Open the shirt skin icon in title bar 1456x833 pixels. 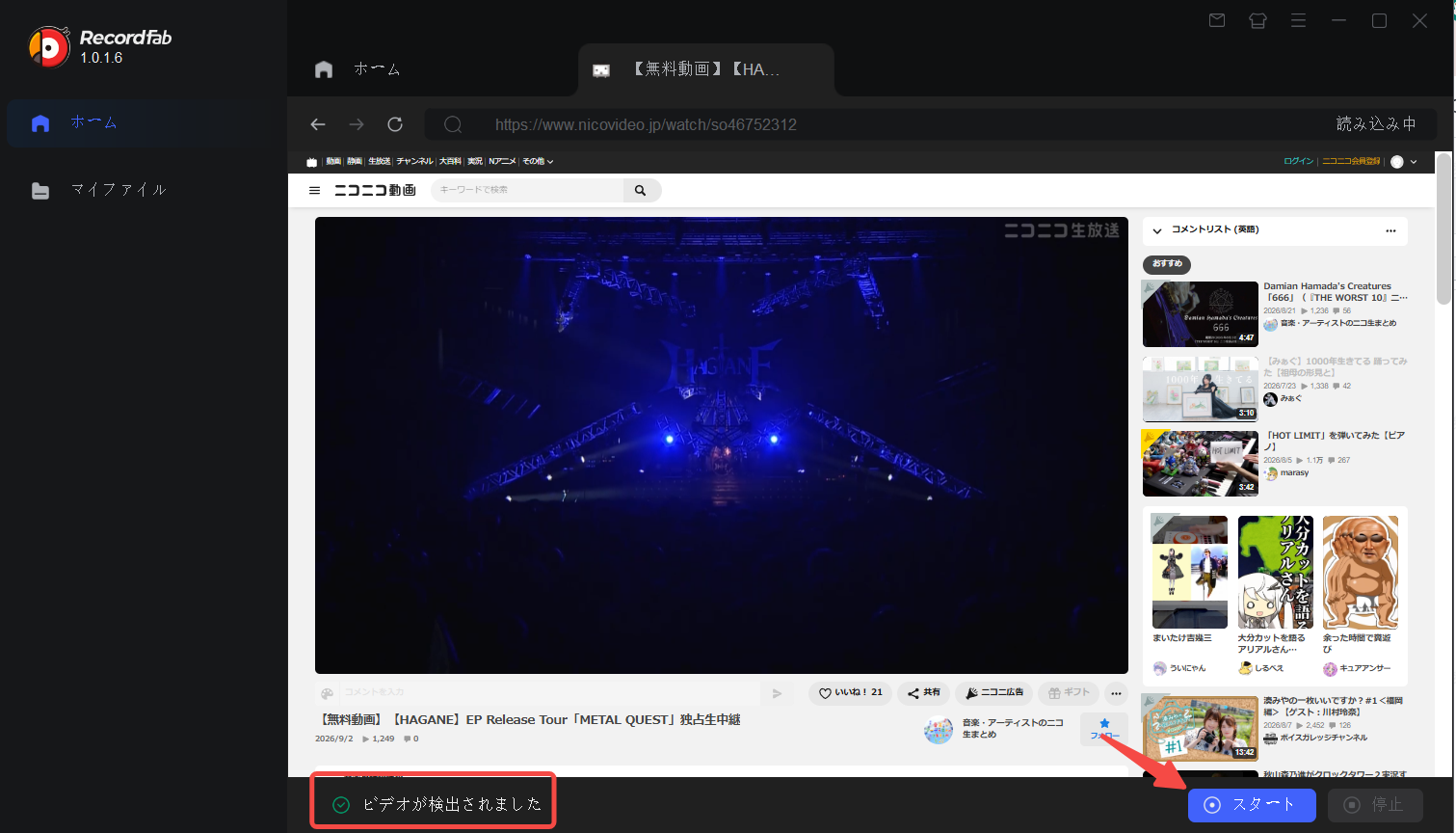pyautogui.click(x=1257, y=20)
